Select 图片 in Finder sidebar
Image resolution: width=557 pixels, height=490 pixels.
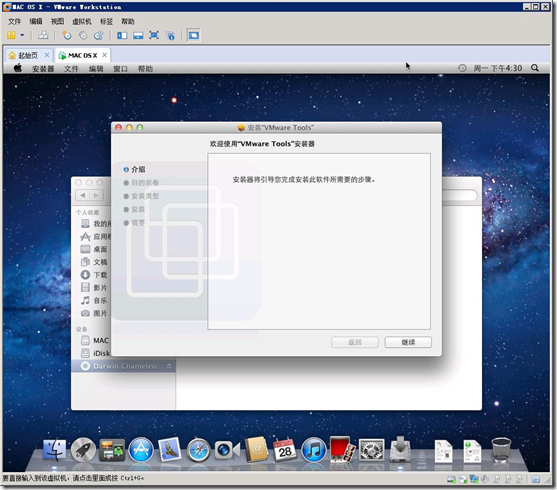tap(94, 313)
